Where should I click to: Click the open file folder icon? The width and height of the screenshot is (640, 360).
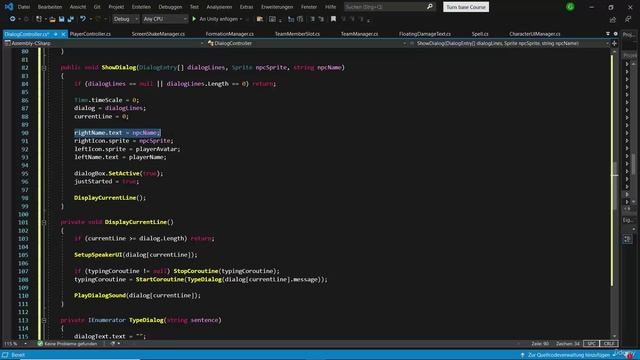(x=52, y=19)
